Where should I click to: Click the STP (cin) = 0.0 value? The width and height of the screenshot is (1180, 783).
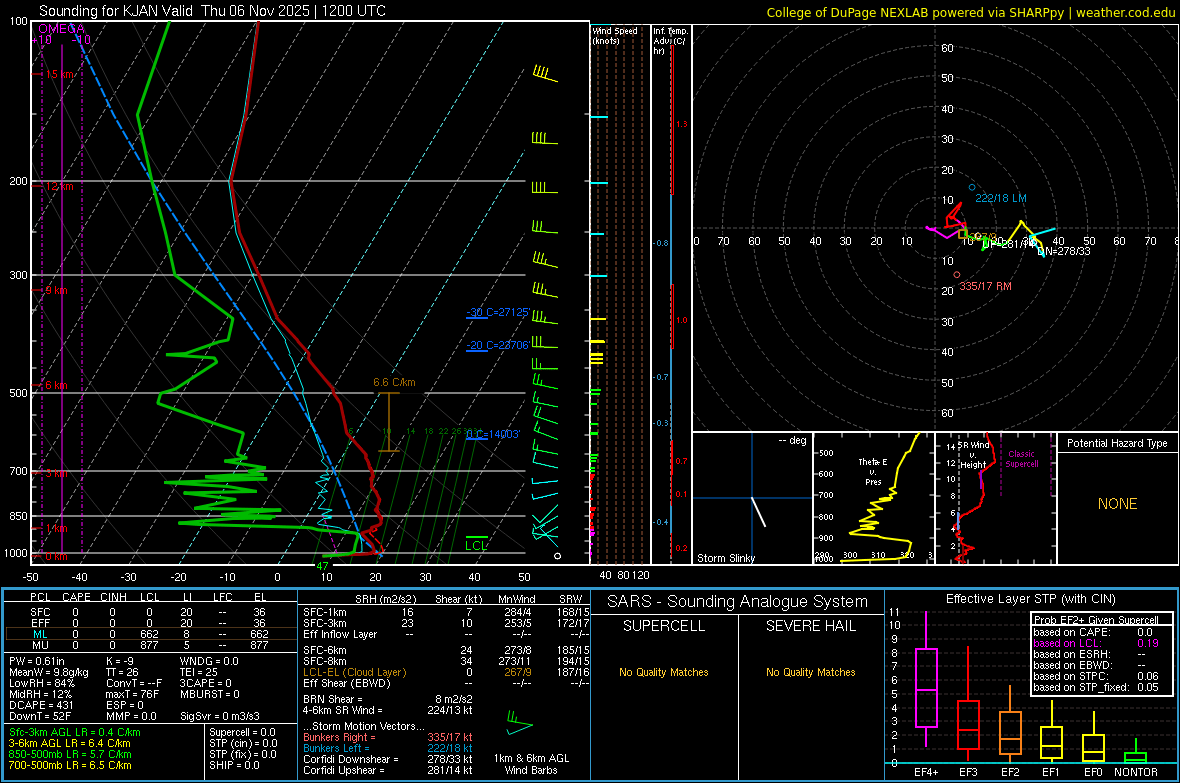tap(243, 743)
